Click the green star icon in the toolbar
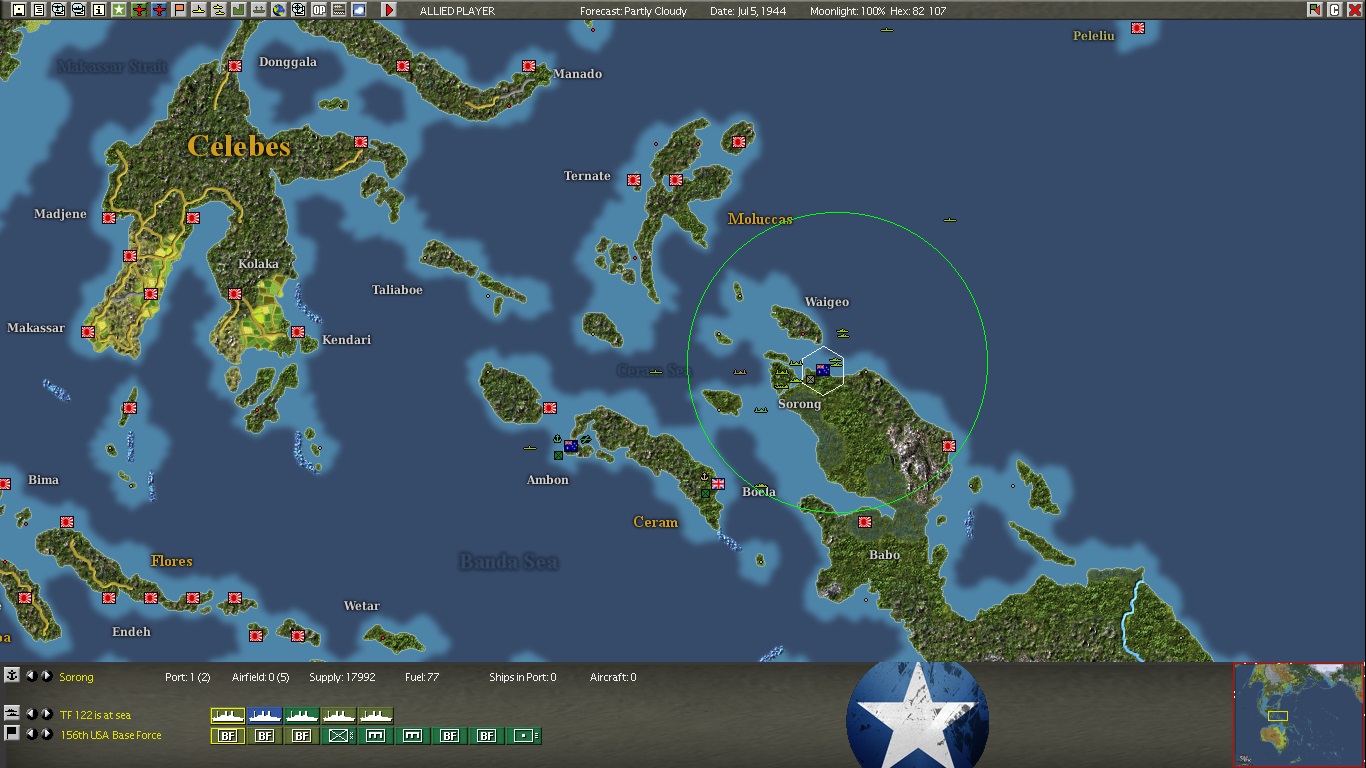 [119, 10]
